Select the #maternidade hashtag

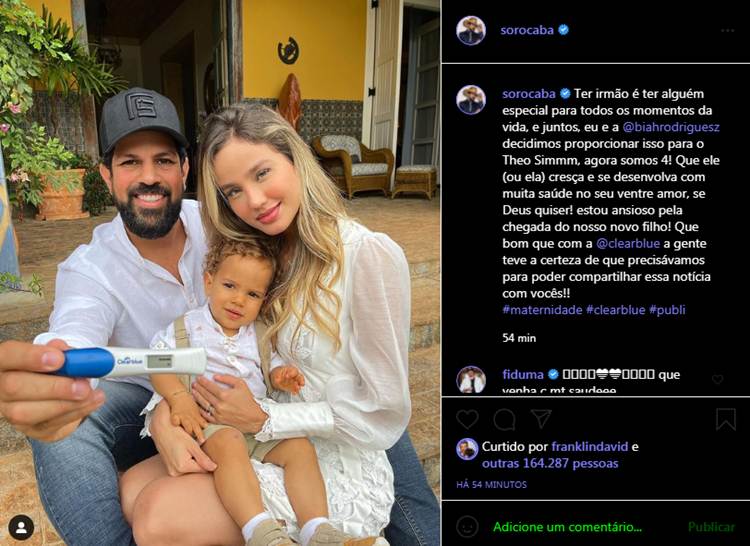coord(542,310)
